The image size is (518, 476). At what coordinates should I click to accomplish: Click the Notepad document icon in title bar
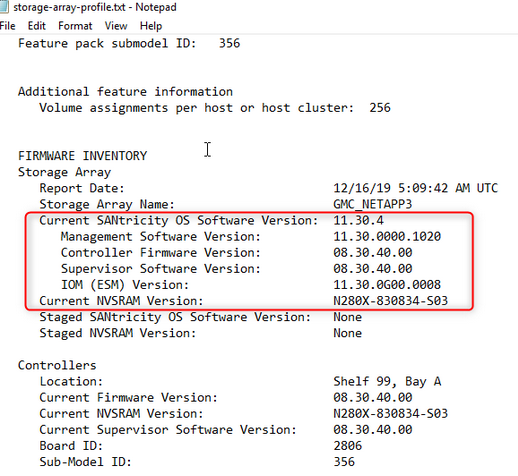click(x=4, y=7)
